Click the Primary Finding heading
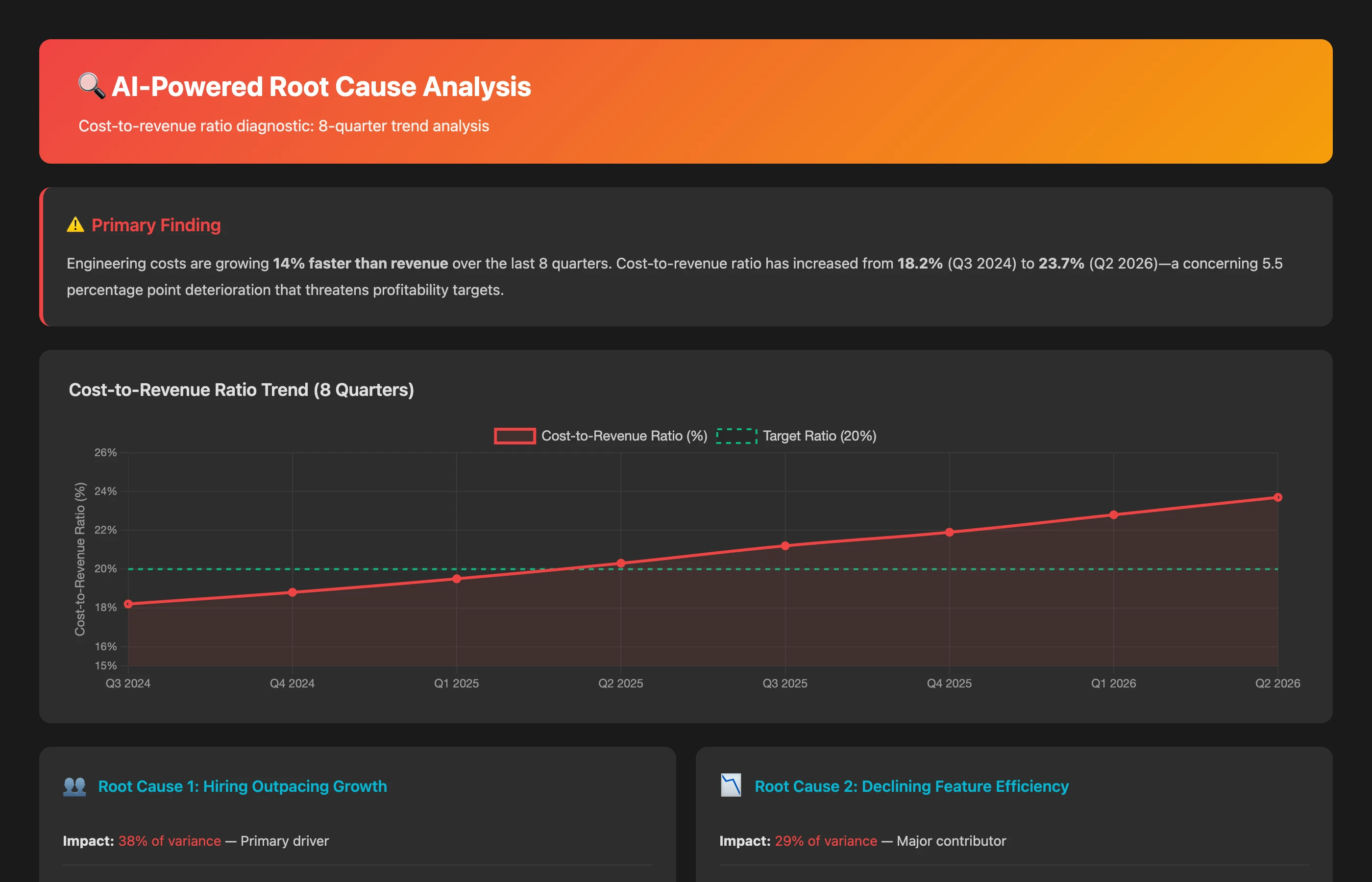 (156, 225)
